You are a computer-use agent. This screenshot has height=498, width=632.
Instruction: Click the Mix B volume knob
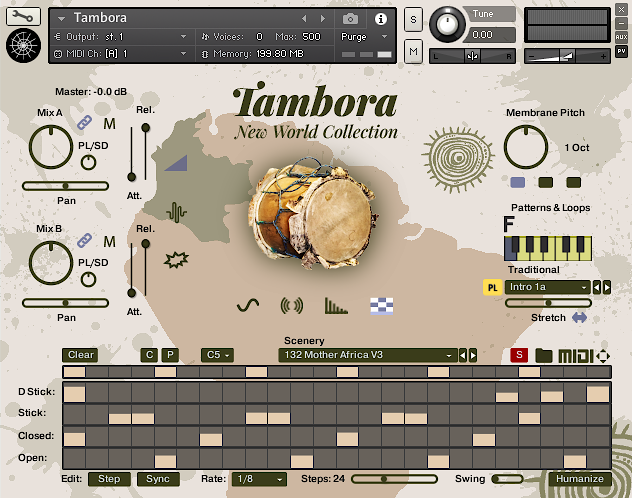51,264
